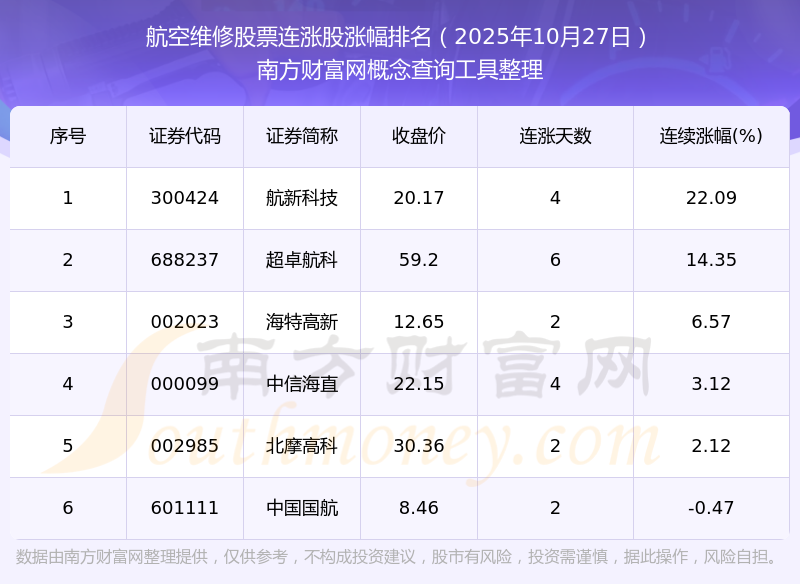800x584 pixels.
Task: Click the gain value 22.09
Action: tap(711, 198)
